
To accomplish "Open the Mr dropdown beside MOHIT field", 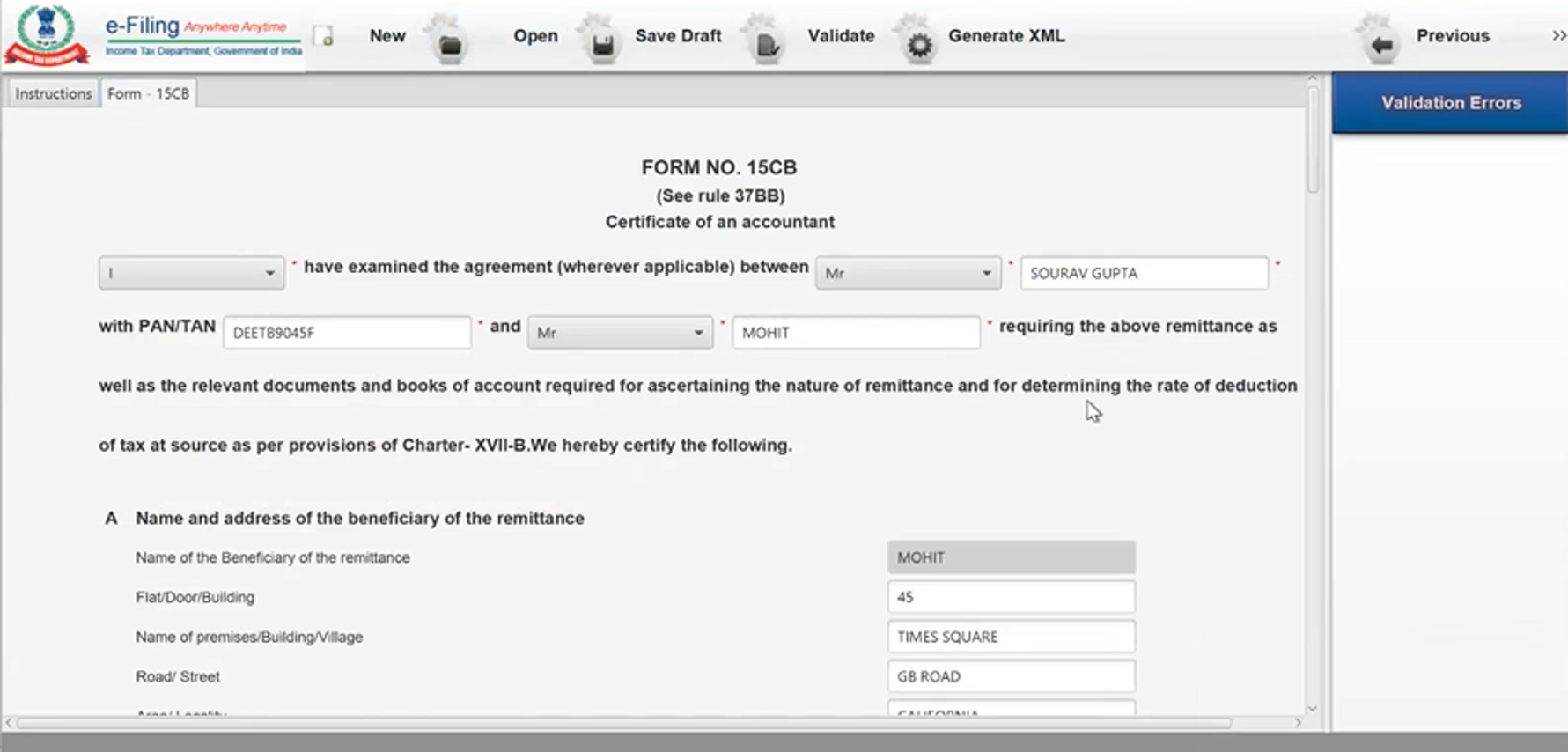I will pos(620,334).
